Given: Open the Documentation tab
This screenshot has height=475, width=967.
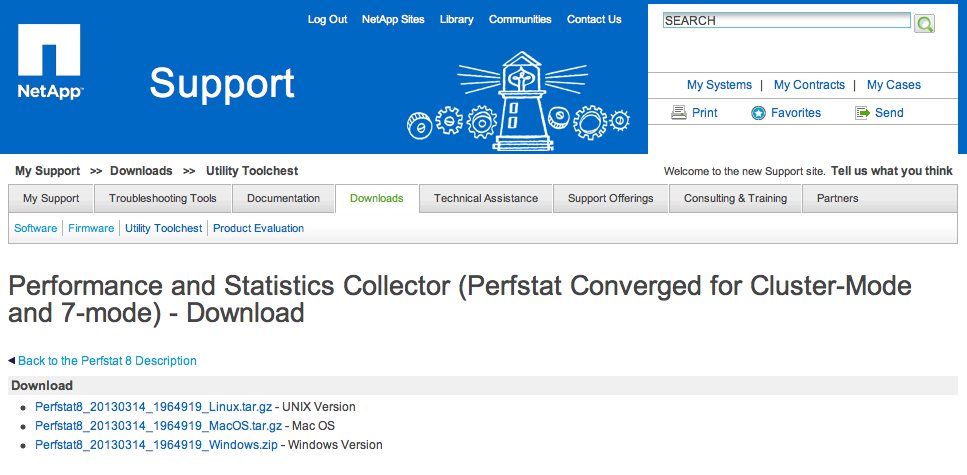Looking at the screenshot, I should (x=284, y=198).
